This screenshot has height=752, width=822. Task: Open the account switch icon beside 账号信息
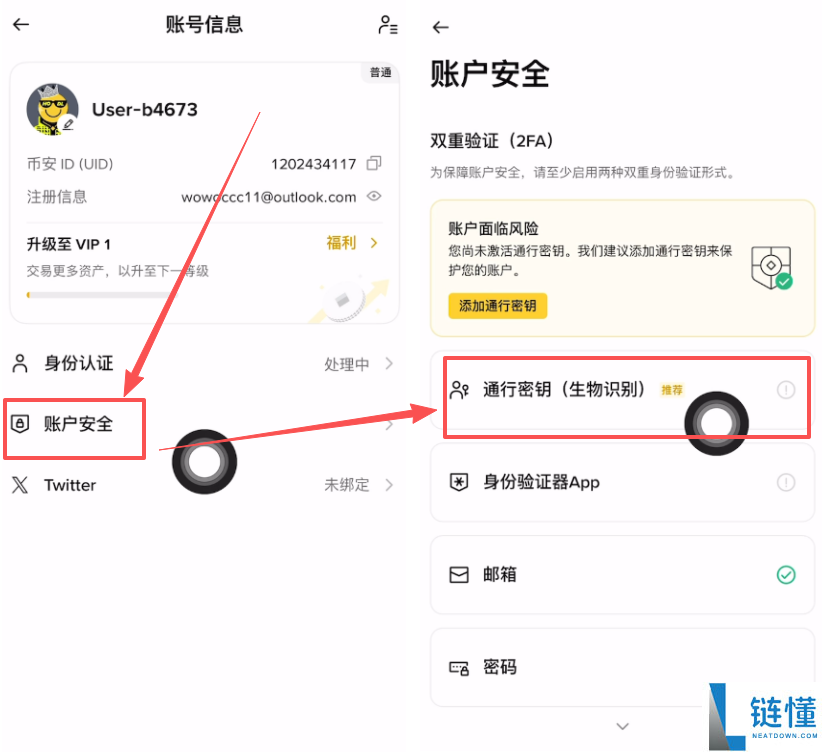tap(388, 25)
